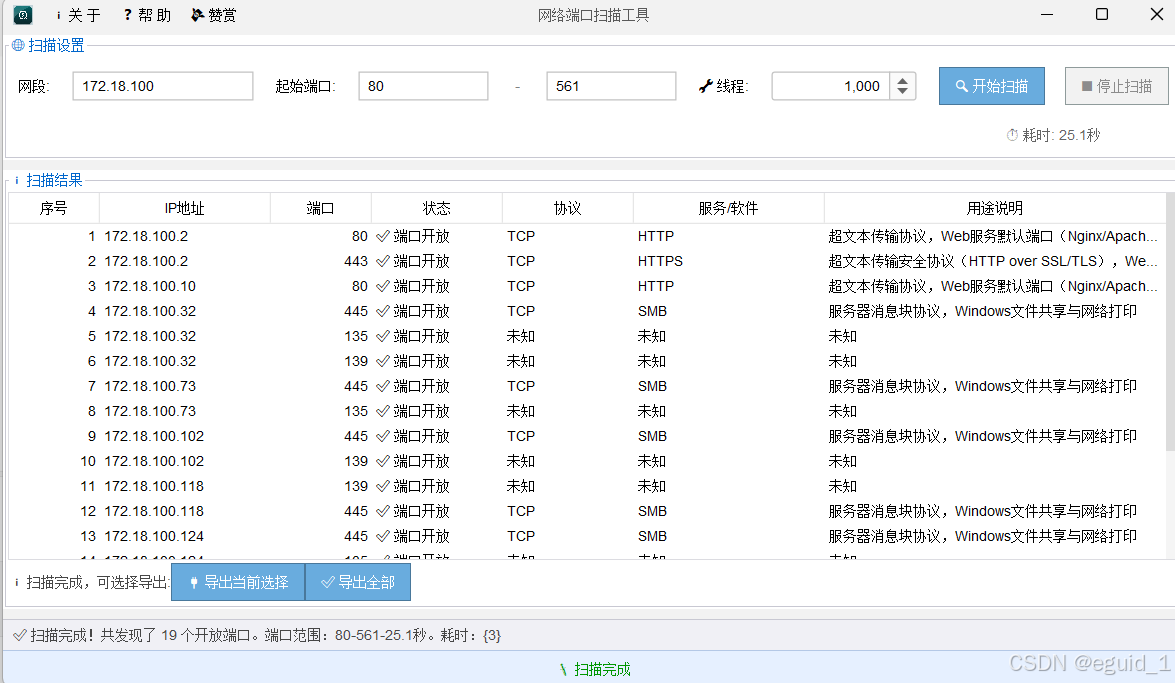This screenshot has height=683, width=1175.
Task: Click the check icon in row 6
Action: point(383,361)
